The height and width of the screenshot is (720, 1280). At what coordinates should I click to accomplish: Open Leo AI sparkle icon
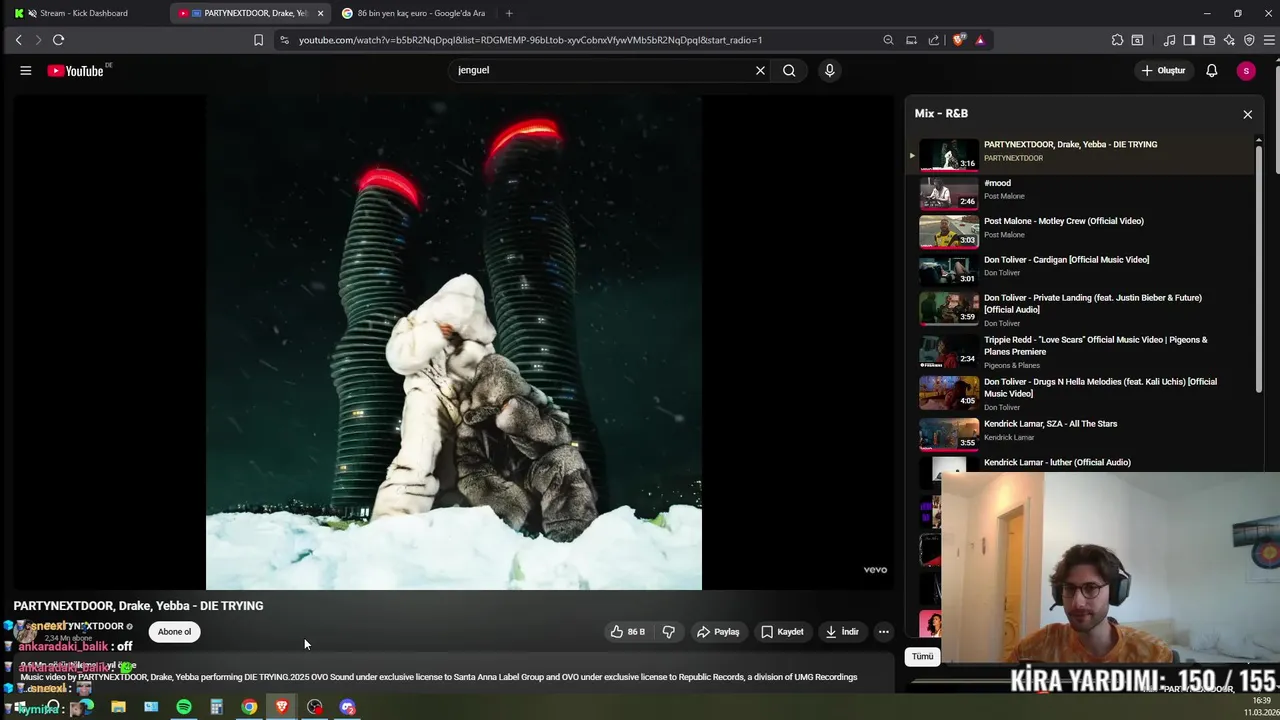(1229, 40)
